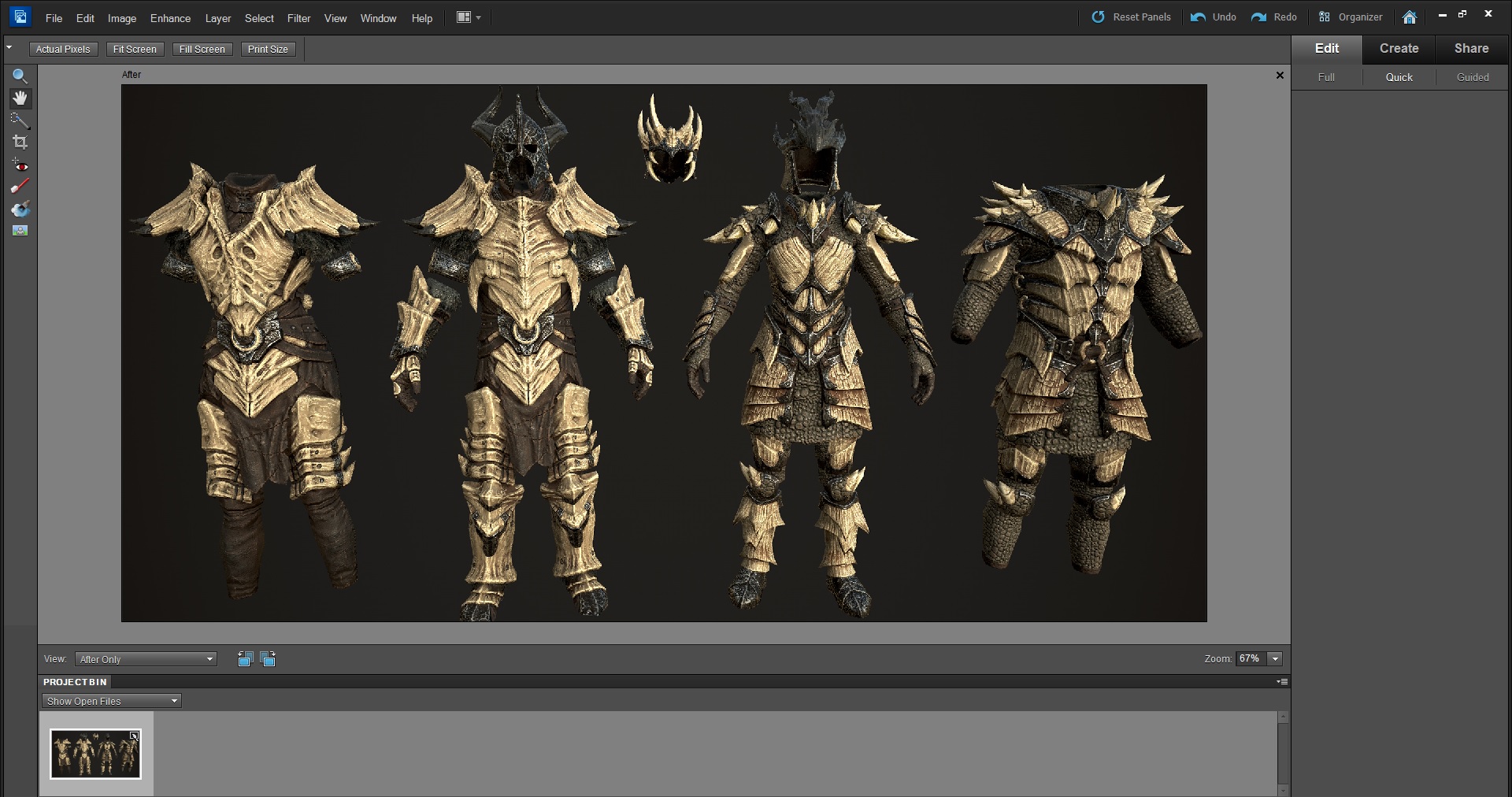
Task: Select the Hand tool
Action: click(20, 98)
